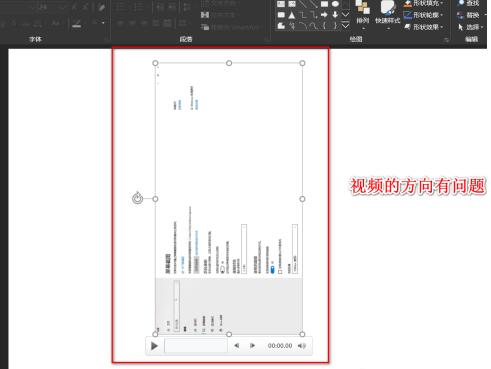Select the diagonal Line Arrow shape
Screen dimensions: 491x369
point(313,4)
